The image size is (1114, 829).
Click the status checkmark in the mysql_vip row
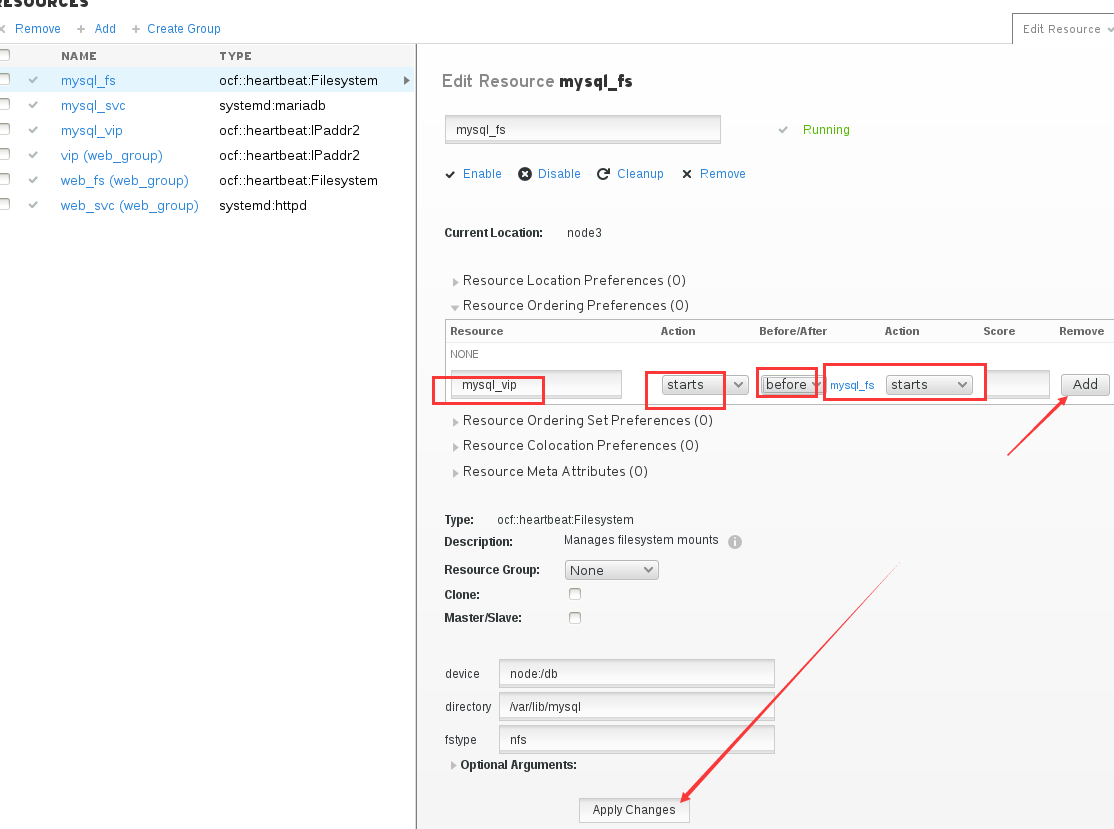coord(33,130)
